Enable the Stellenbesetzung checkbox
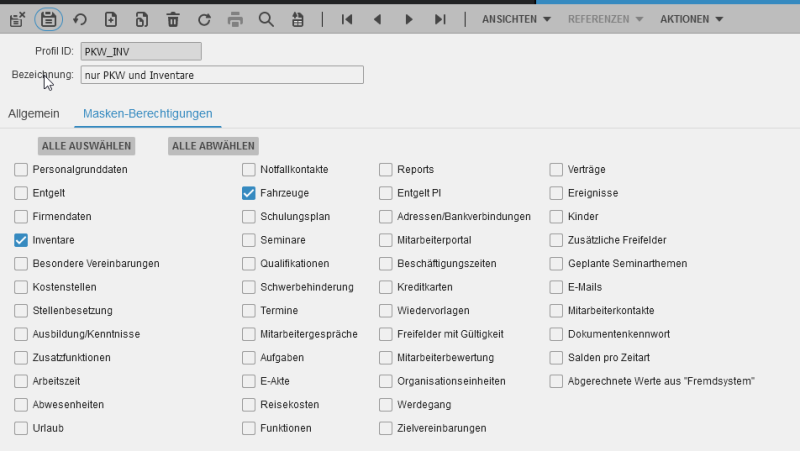This screenshot has width=800, height=451. point(21,310)
